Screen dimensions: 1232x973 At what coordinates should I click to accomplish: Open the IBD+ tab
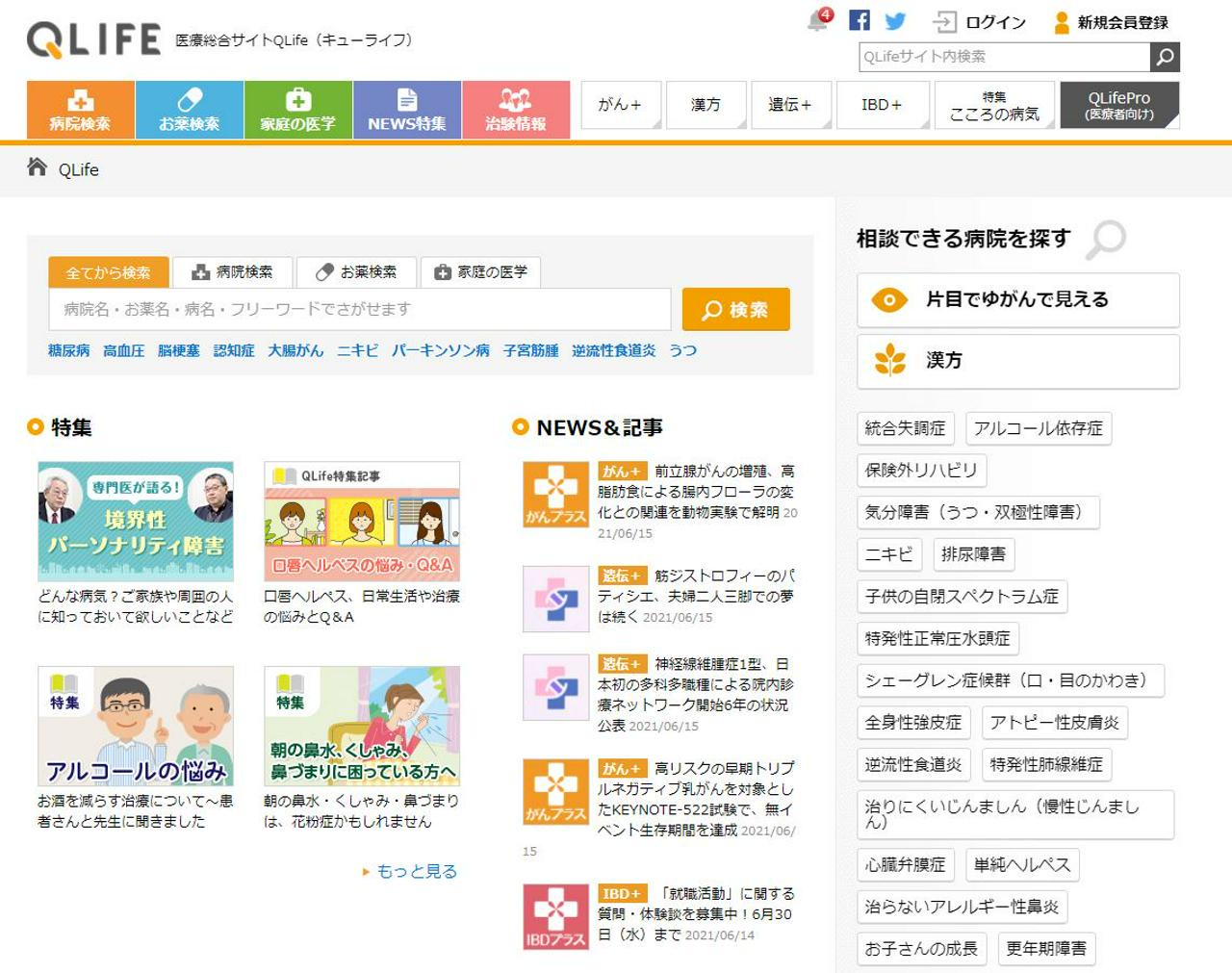click(x=880, y=106)
